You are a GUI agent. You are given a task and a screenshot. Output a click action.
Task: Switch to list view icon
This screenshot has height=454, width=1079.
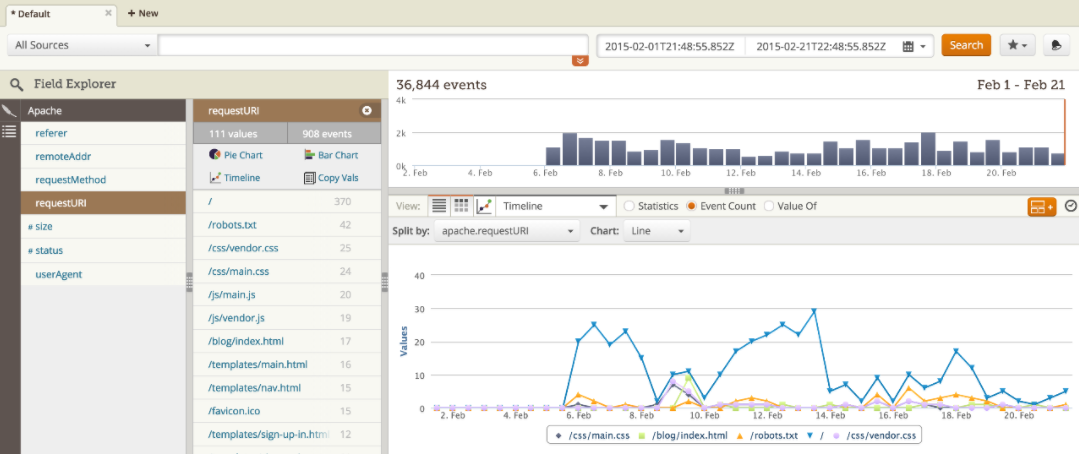(x=439, y=206)
